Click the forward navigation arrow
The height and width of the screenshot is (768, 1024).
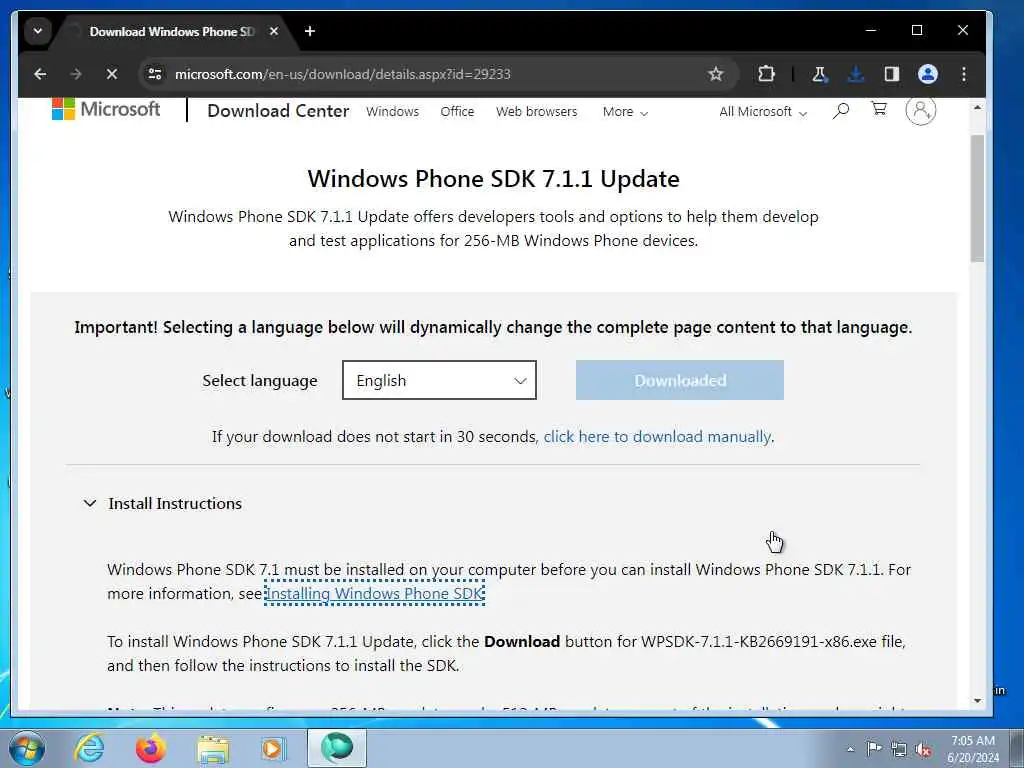pos(76,74)
